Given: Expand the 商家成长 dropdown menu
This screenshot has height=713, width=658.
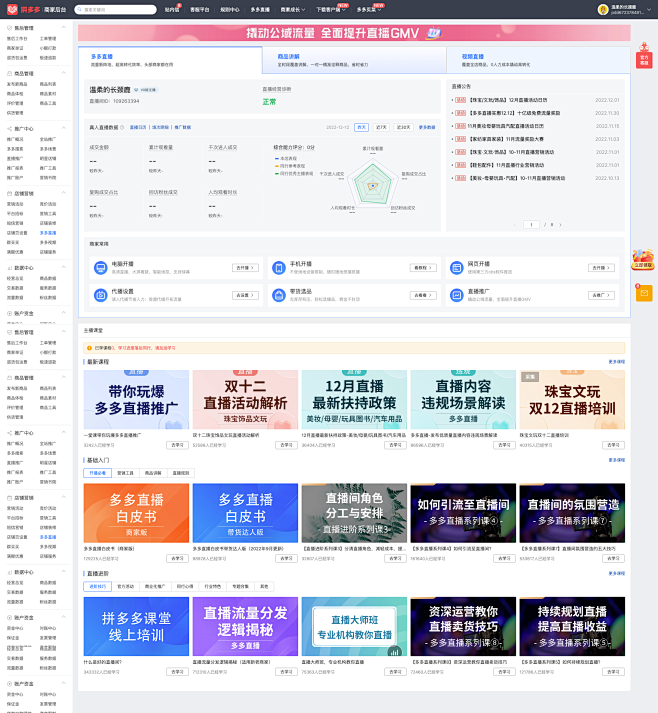Looking at the screenshot, I should pos(292,10).
